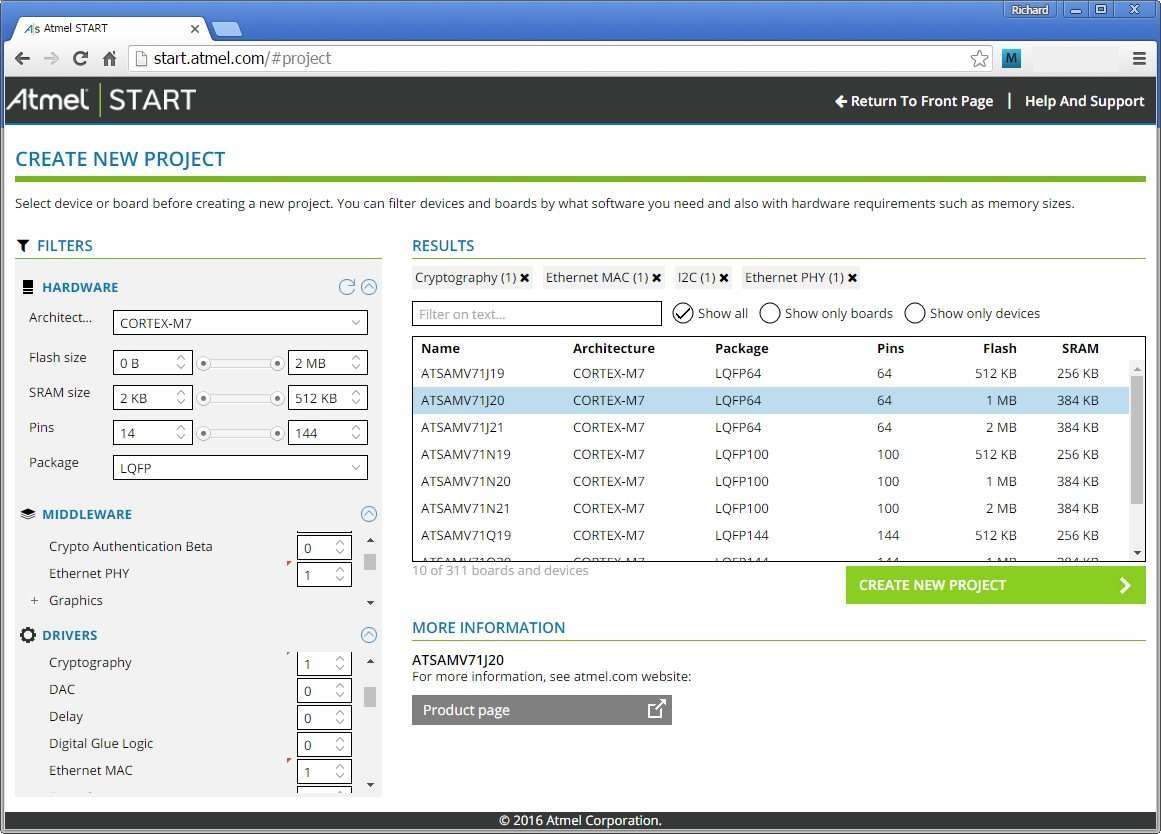Expand the Graphics middleware group

(34, 601)
